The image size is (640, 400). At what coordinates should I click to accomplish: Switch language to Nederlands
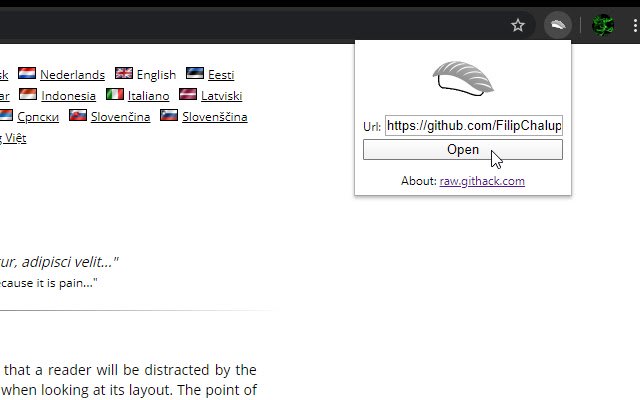coord(72,75)
